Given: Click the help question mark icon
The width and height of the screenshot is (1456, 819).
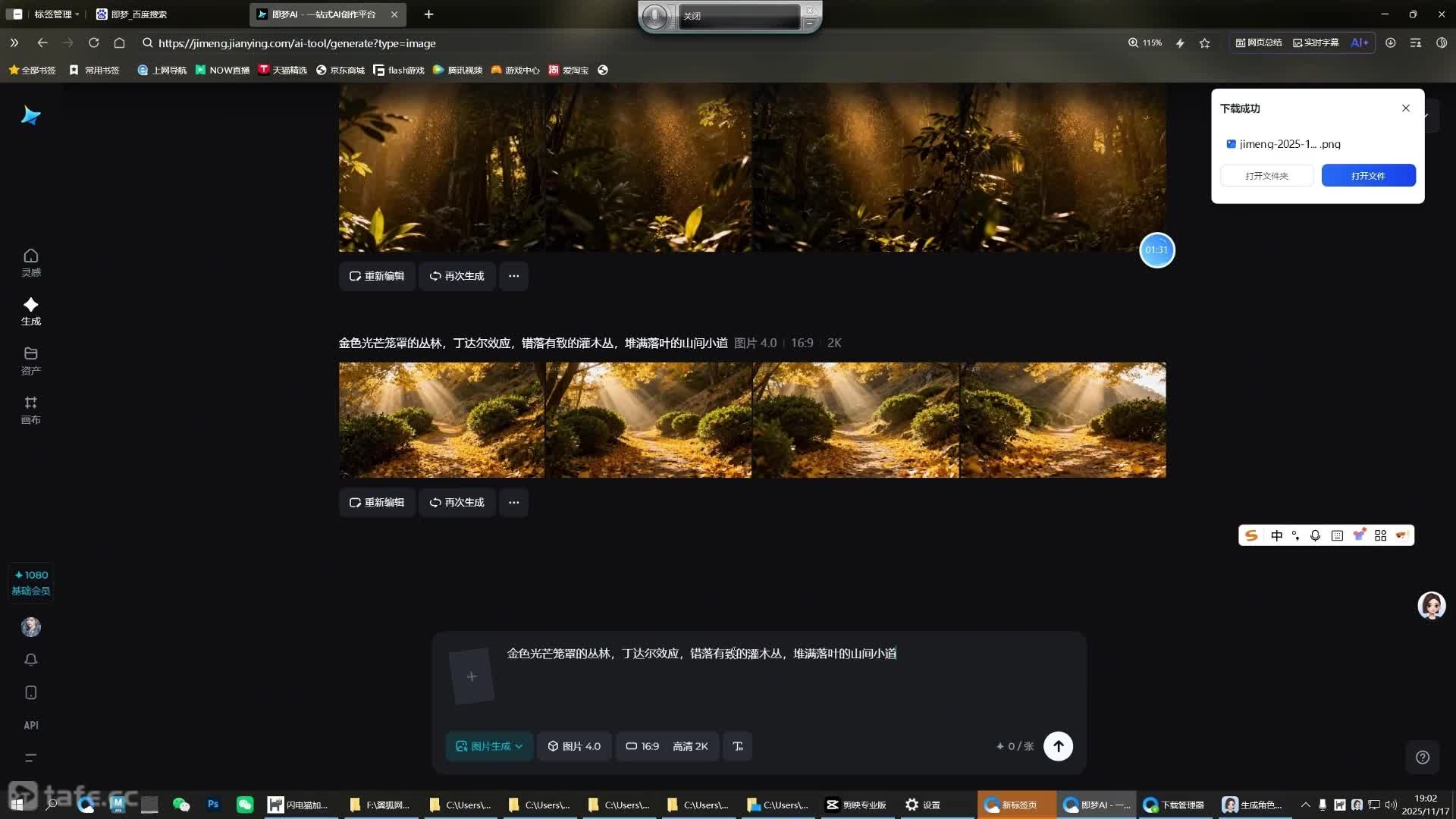Looking at the screenshot, I should point(1423,757).
